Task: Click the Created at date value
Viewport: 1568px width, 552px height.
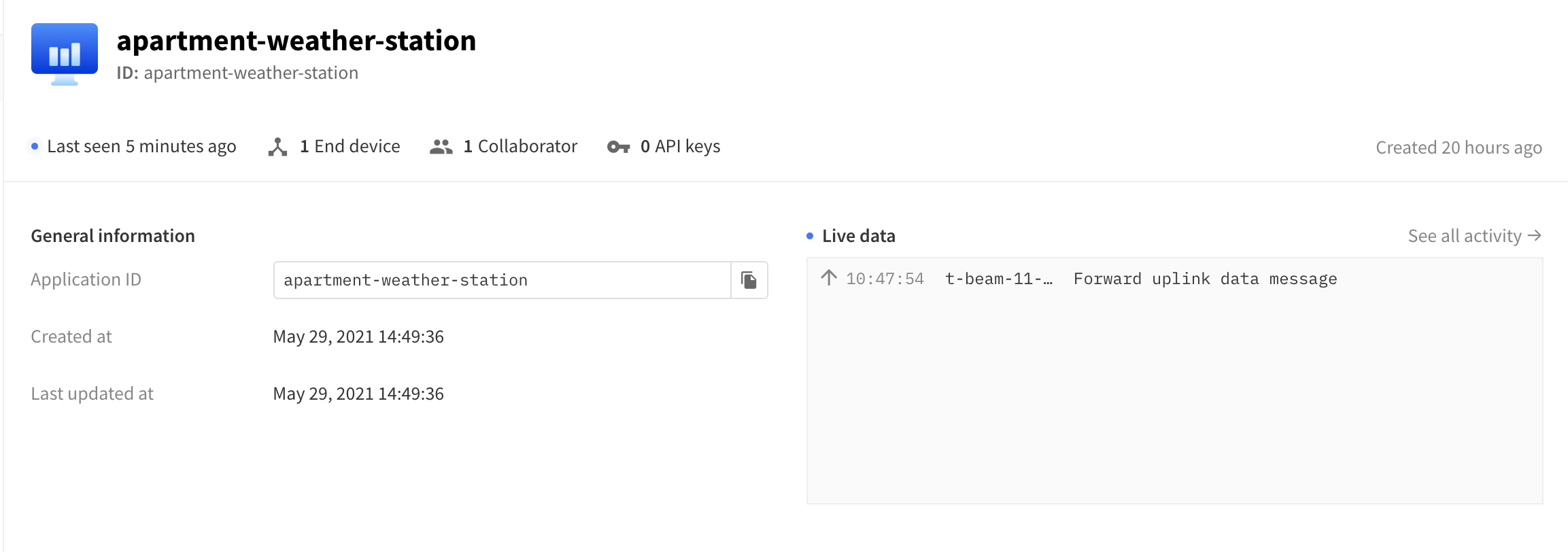Action: (358, 337)
